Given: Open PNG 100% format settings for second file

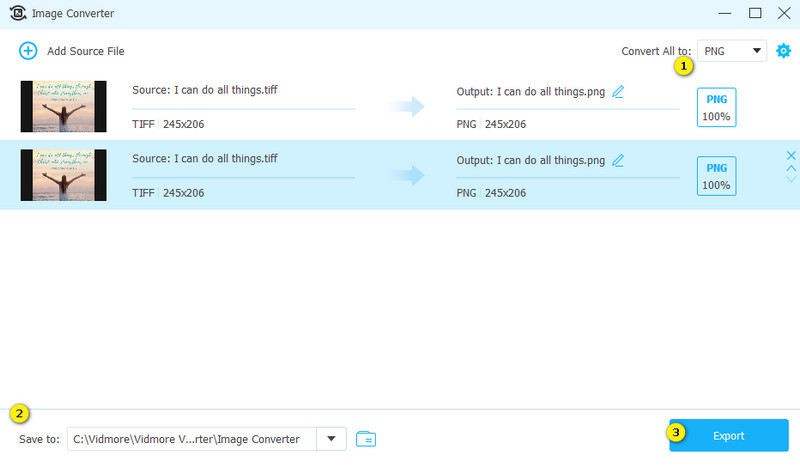Looking at the screenshot, I should click(715, 176).
